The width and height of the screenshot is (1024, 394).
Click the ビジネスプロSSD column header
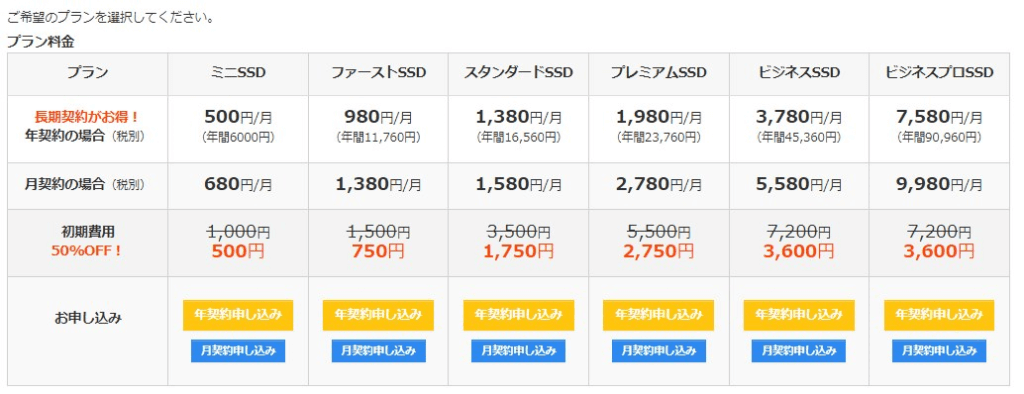point(939,73)
